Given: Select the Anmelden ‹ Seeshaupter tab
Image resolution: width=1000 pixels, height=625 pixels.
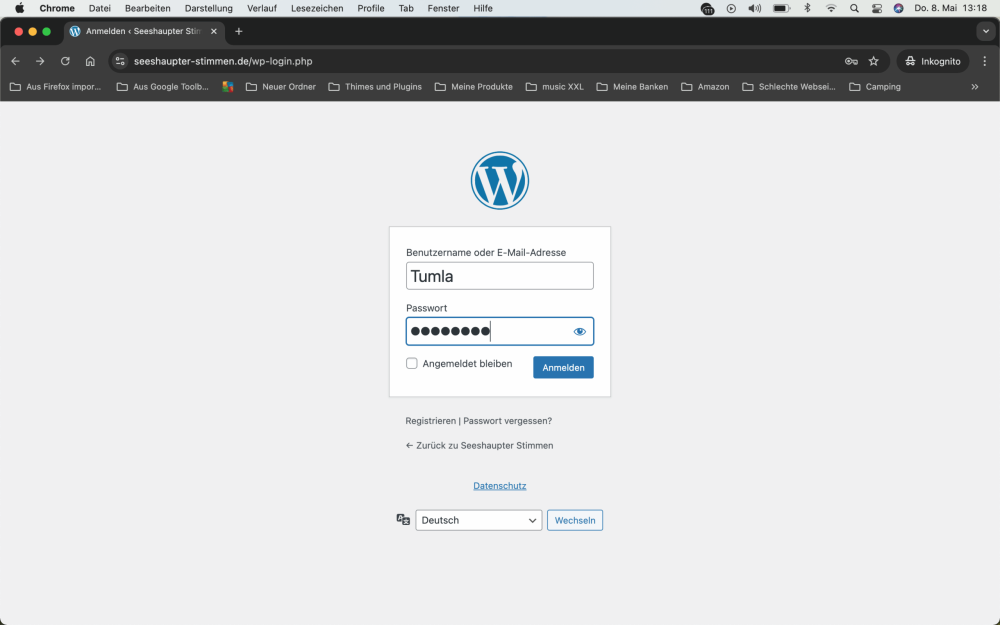Looking at the screenshot, I should click(143, 31).
